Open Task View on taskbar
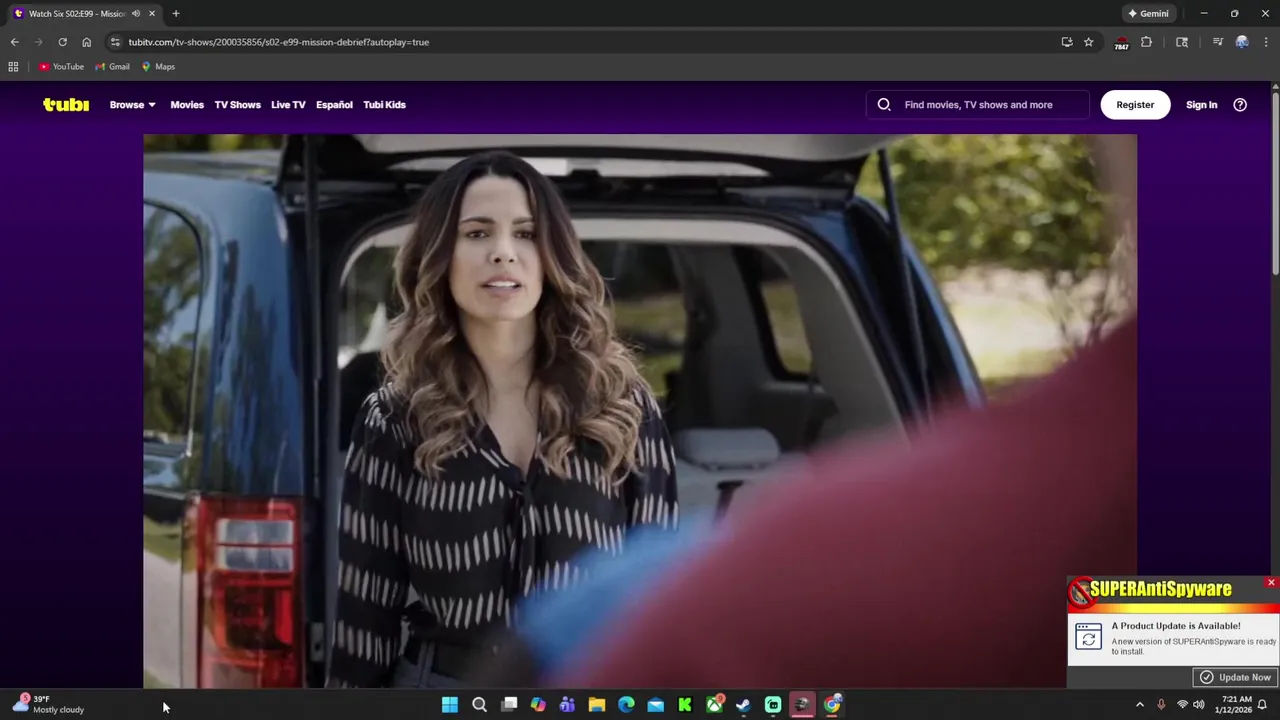This screenshot has width=1280, height=720. click(509, 705)
